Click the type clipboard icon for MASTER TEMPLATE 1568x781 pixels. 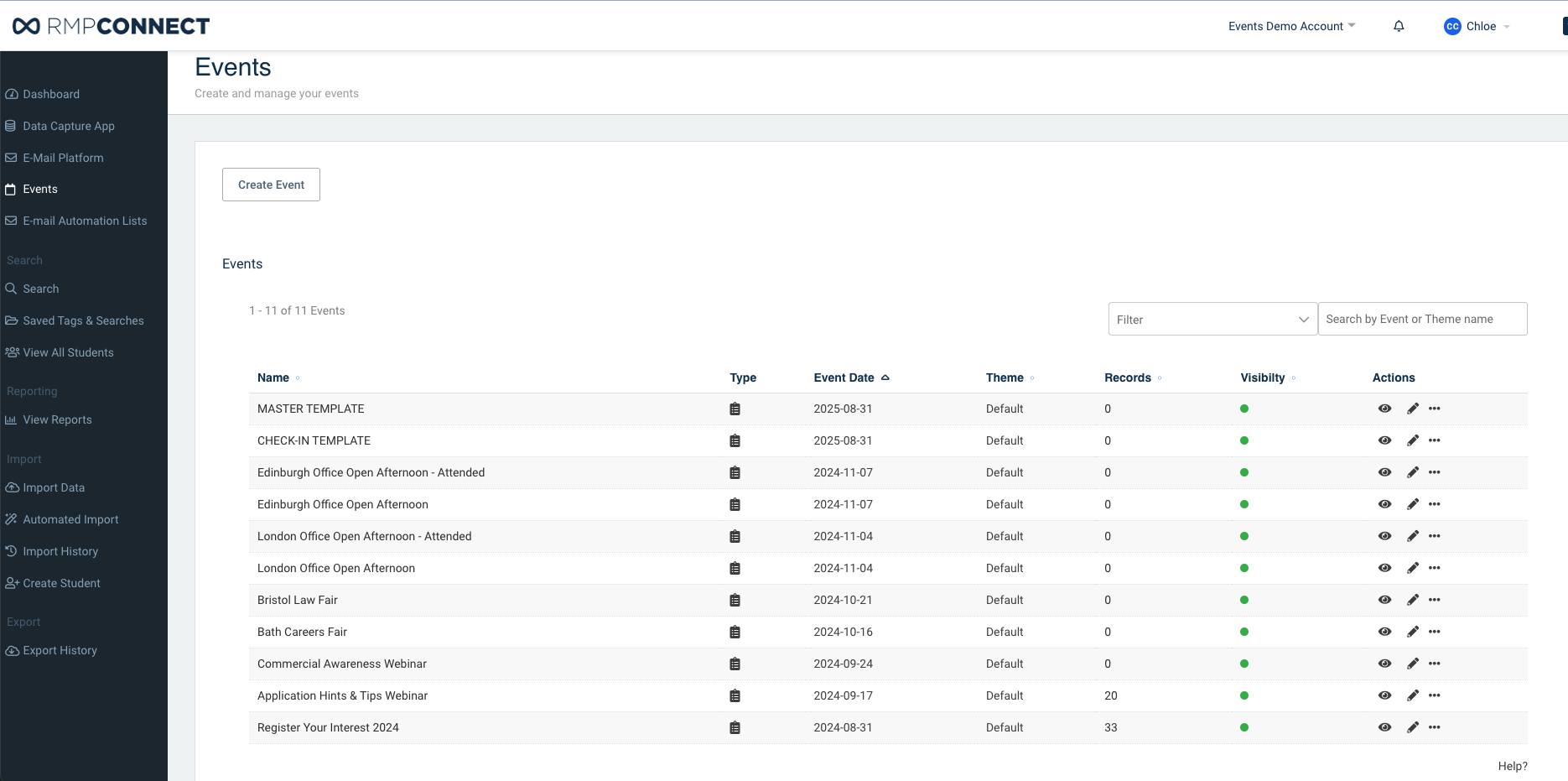(x=735, y=409)
